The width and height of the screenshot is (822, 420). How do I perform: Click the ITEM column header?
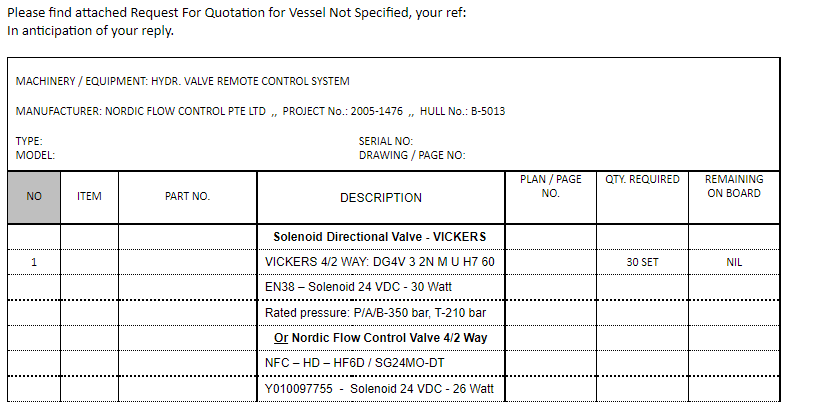(89, 197)
